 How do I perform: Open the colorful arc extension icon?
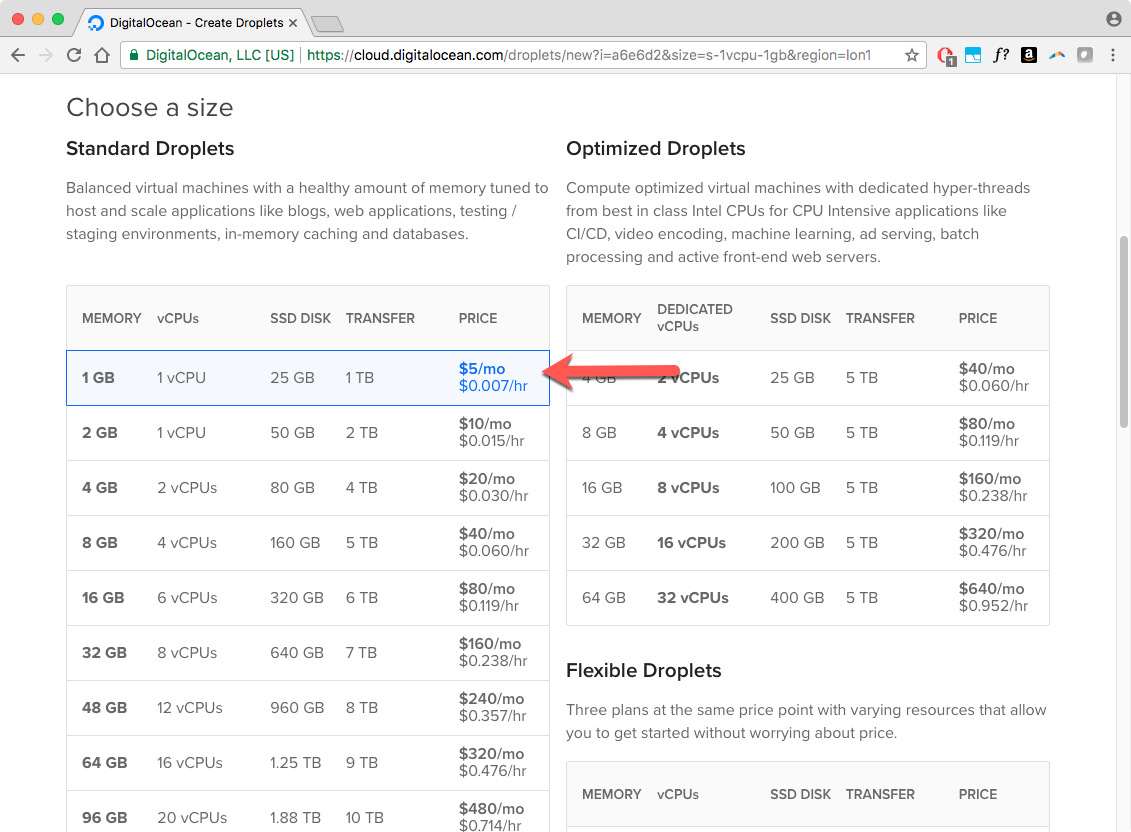[x=1057, y=55]
